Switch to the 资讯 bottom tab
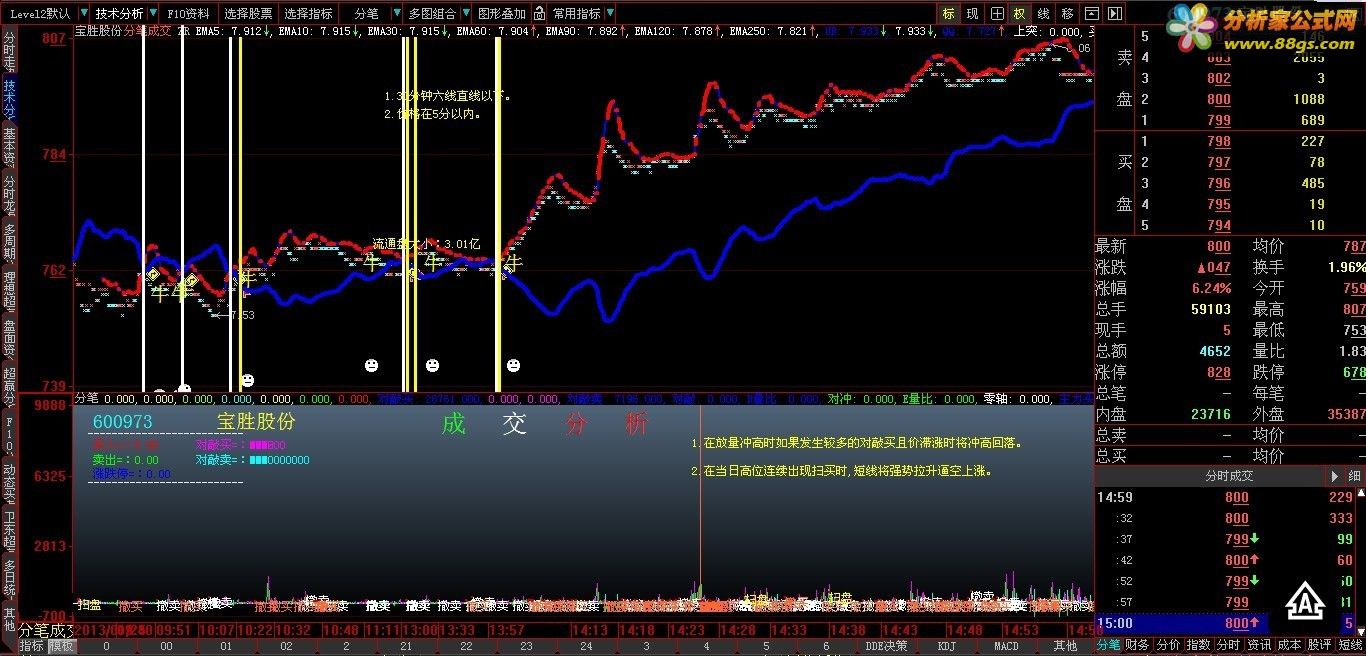Screen dimensions: 1366x656 (x=1259, y=646)
